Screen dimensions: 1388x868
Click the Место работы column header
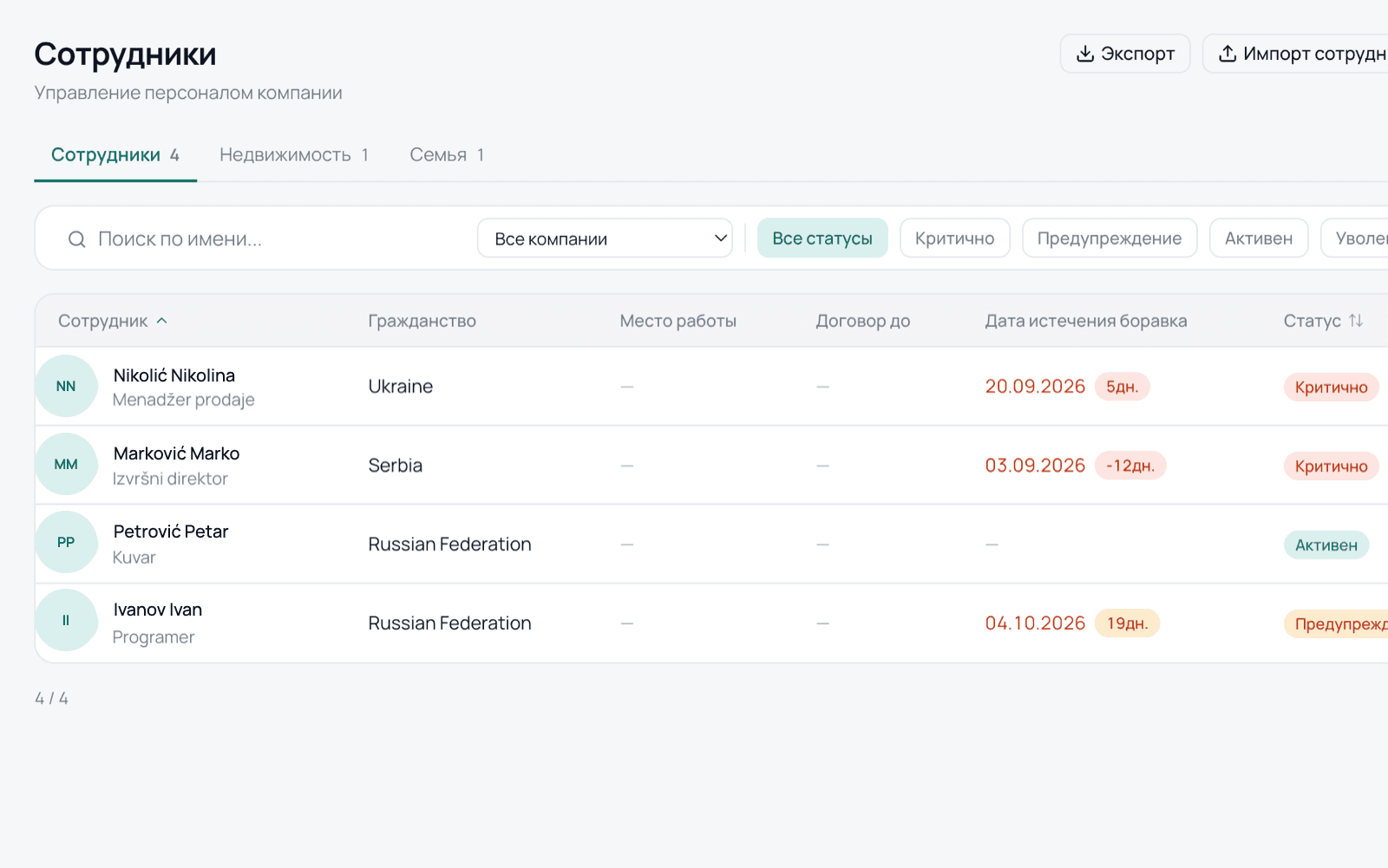tap(678, 321)
